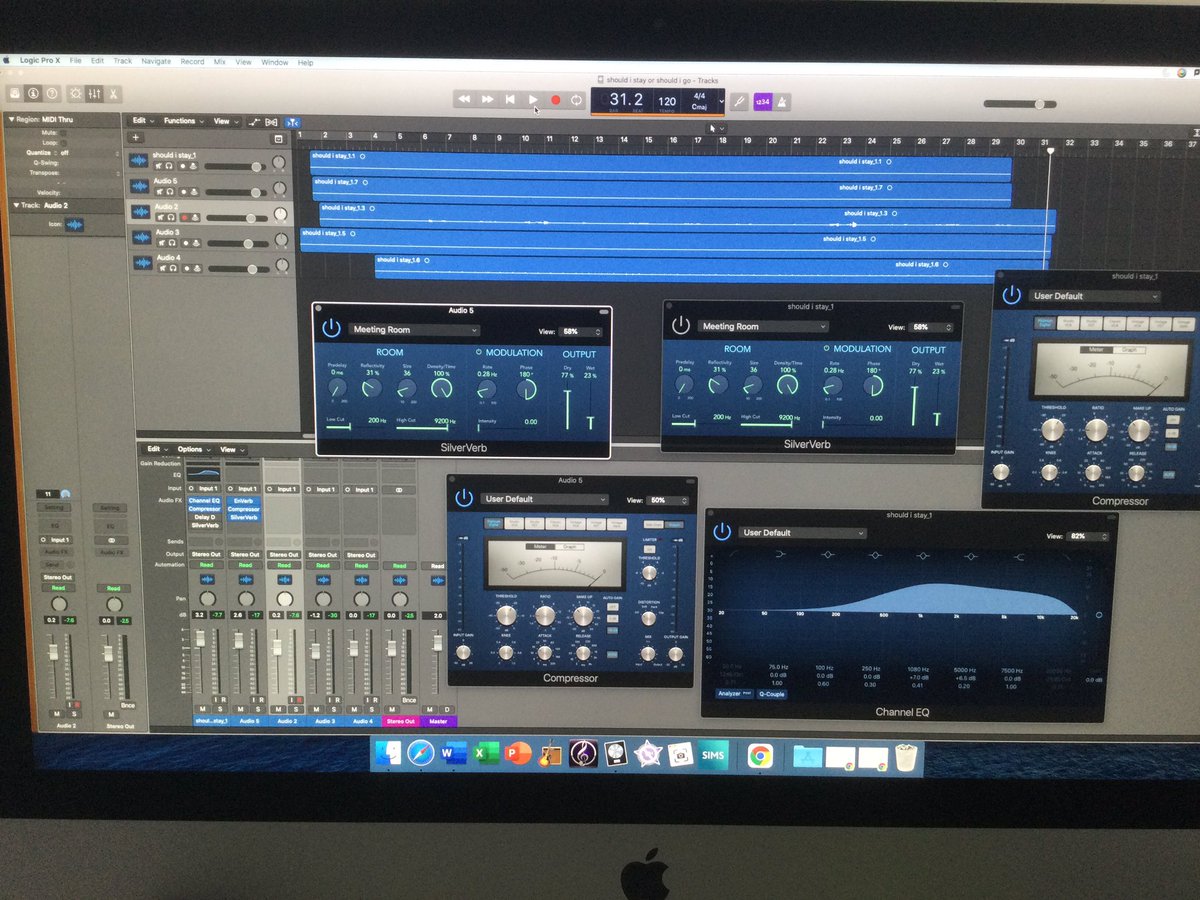Open the Mixer View dropdown
This screenshot has height=900, width=1200.
pyautogui.click(x=231, y=449)
